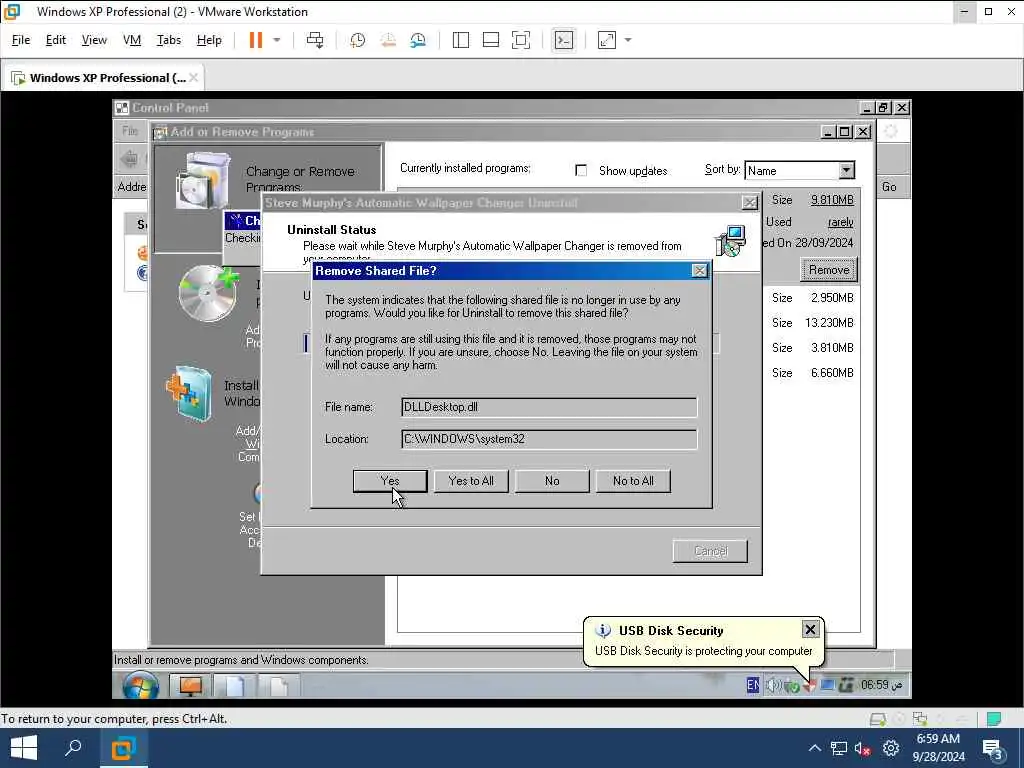Click the host network tray icon
Viewport: 1024px width, 768px height.
tap(839, 748)
